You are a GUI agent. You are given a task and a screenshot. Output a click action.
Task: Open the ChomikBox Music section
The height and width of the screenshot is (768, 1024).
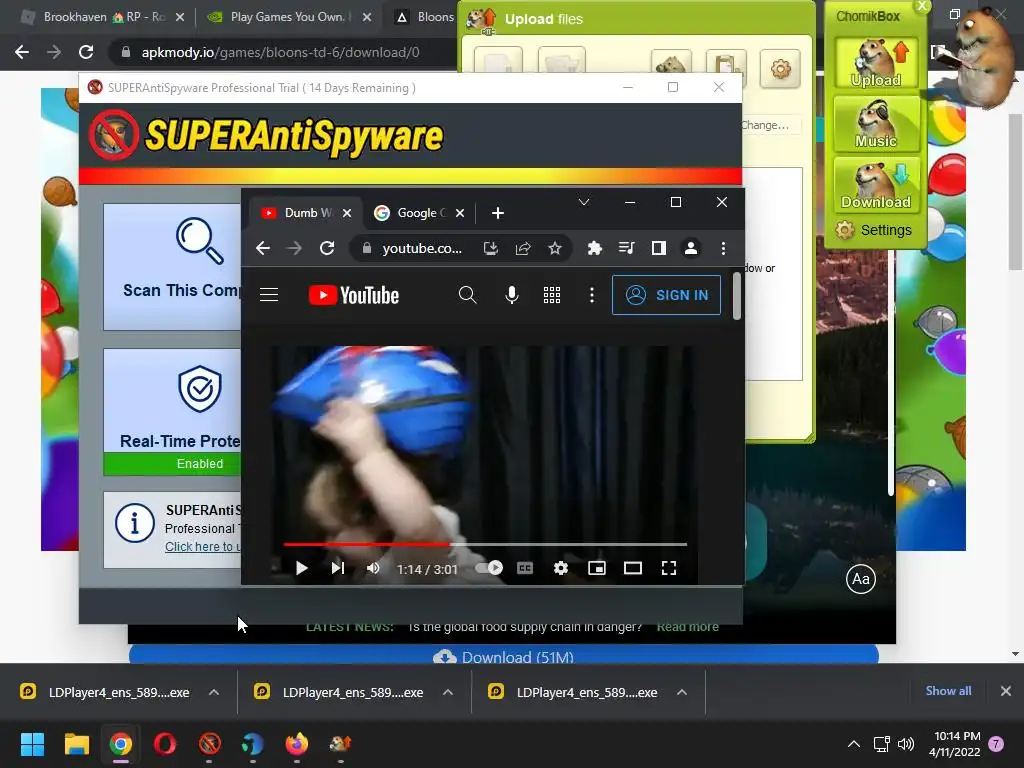tap(876, 124)
